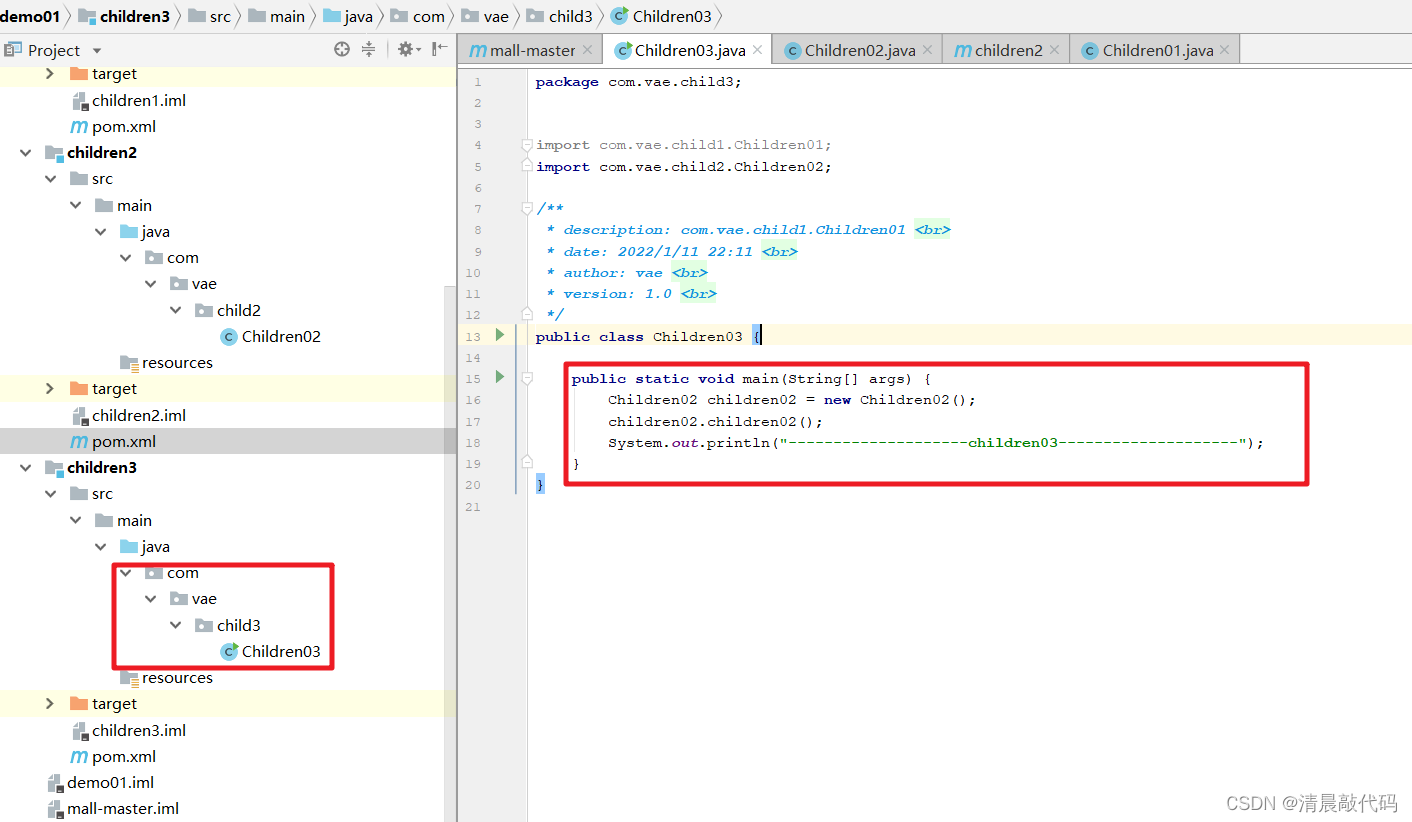Viewport: 1412px width, 822px height.
Task: Close the Children01.java tab
Action: click(1225, 49)
